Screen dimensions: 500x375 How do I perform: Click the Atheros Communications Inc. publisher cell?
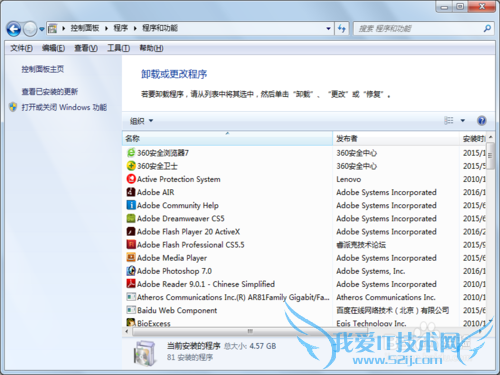pyautogui.click(x=386, y=297)
